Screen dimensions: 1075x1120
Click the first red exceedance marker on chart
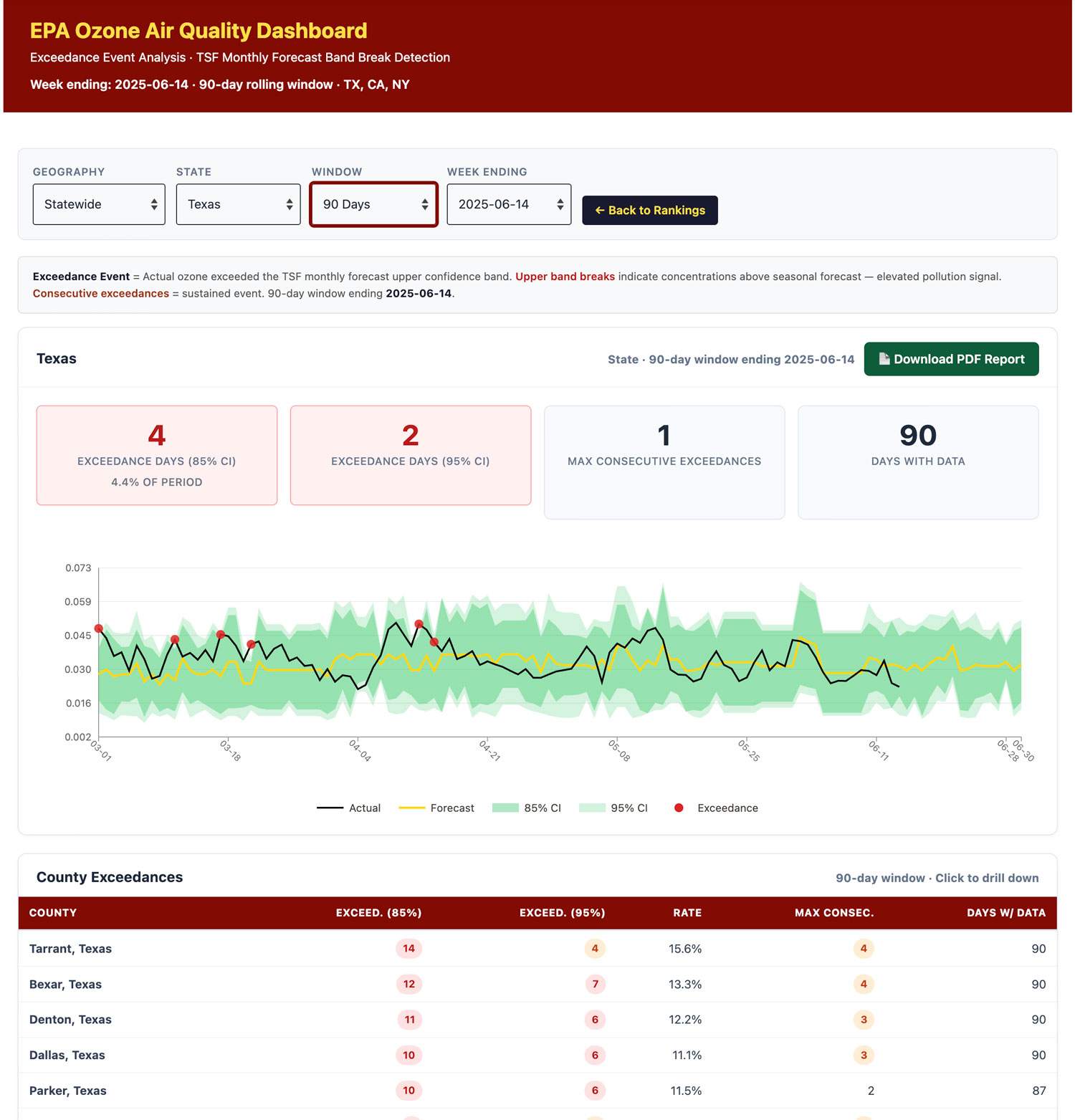tap(99, 628)
